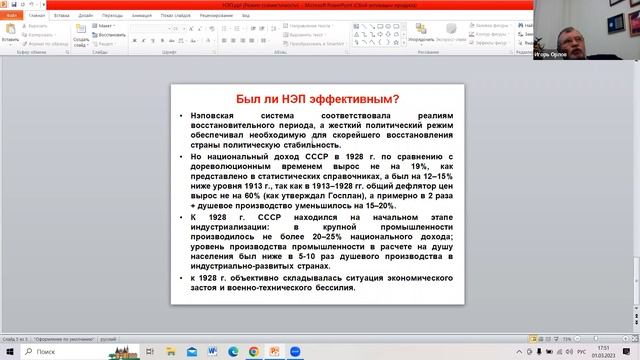Expand the Шрифт group dialog launcher

pos(214,52)
